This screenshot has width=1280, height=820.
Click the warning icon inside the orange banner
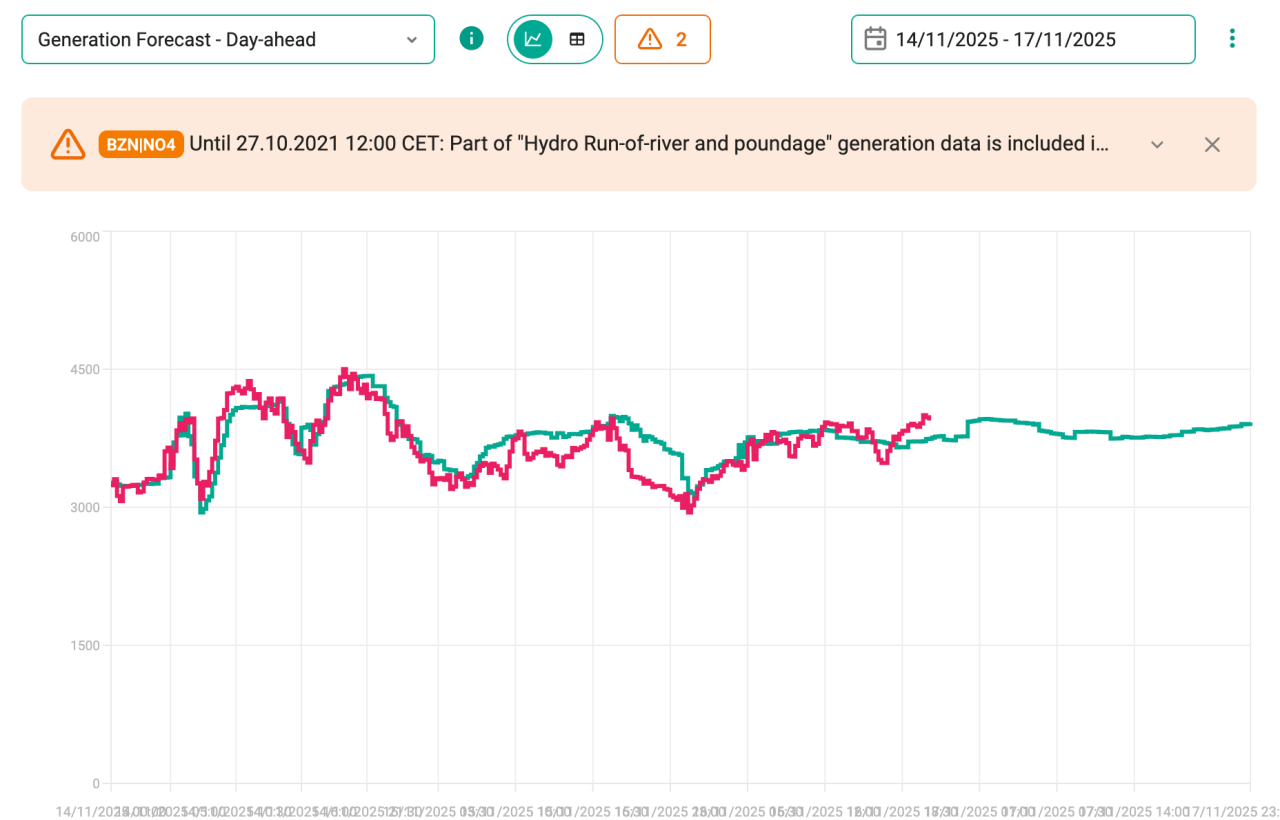67,144
